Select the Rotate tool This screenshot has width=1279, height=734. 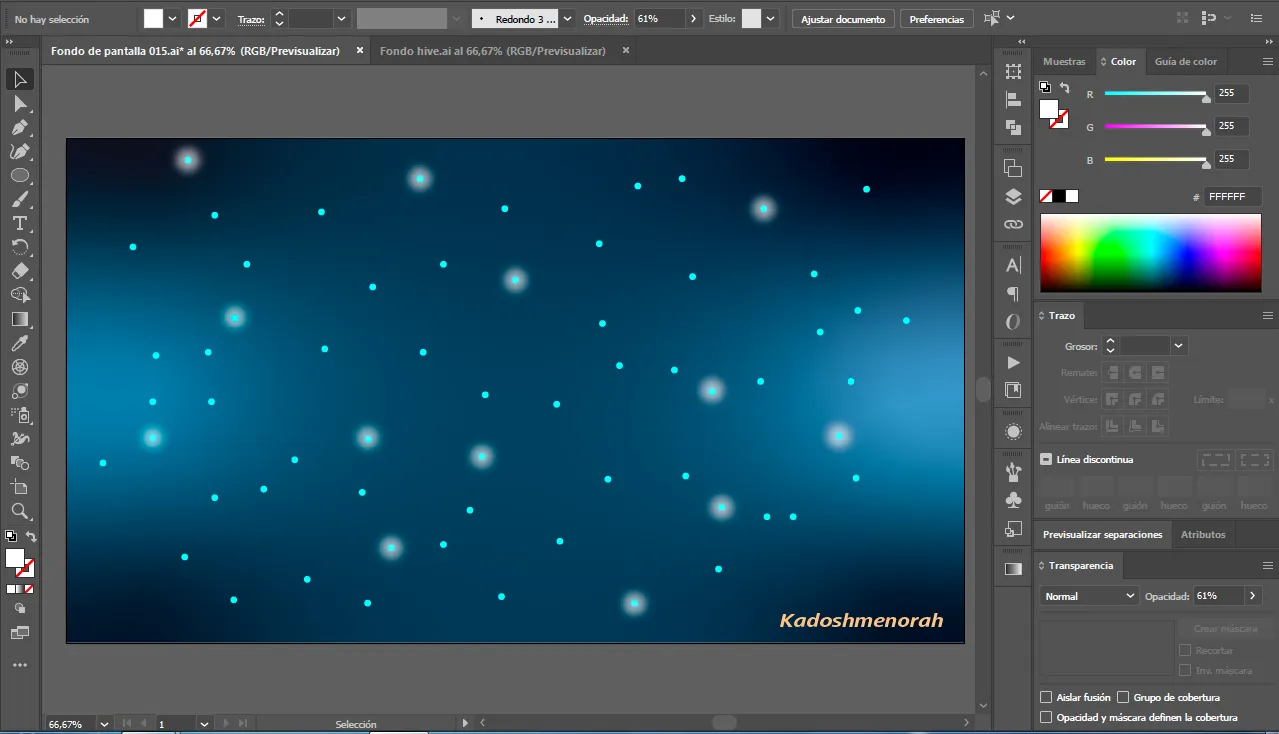(x=20, y=247)
